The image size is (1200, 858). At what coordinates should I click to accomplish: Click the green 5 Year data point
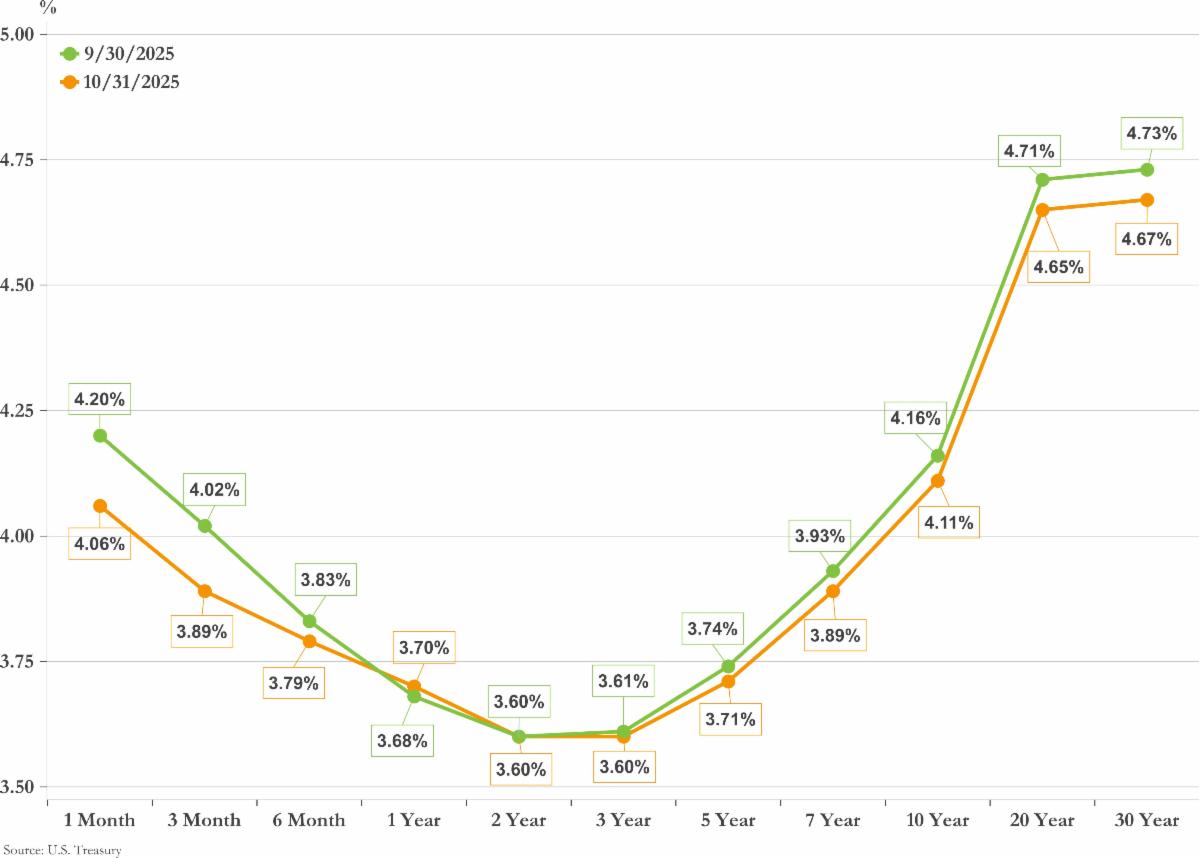click(728, 666)
